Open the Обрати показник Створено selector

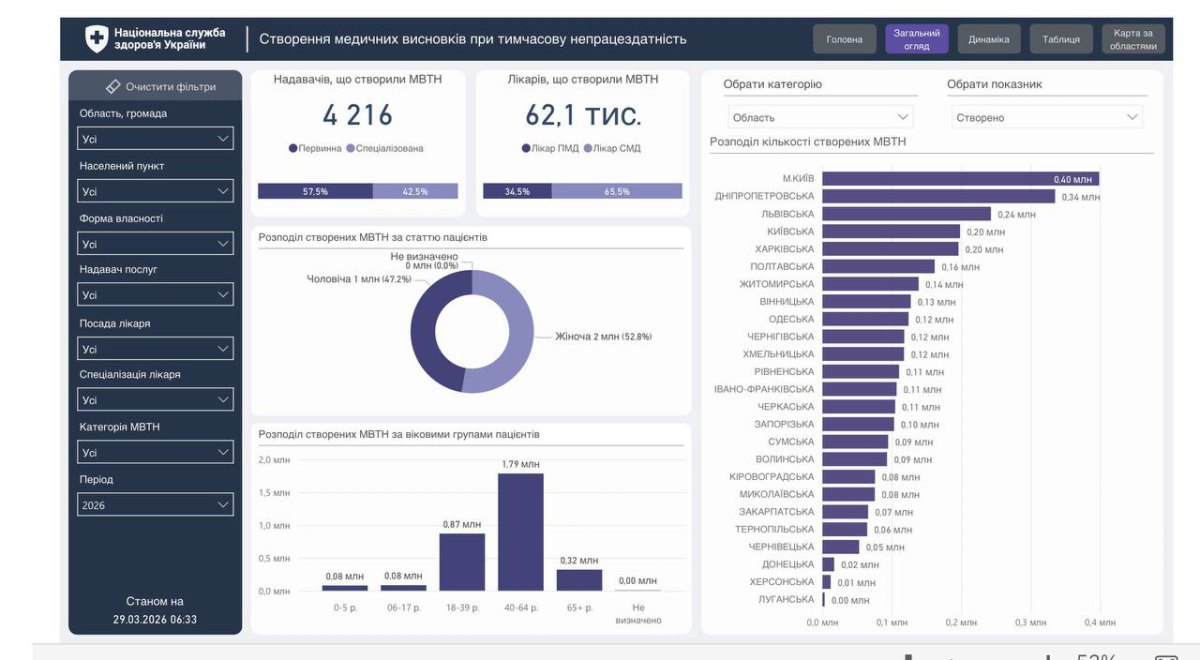[1045, 117]
